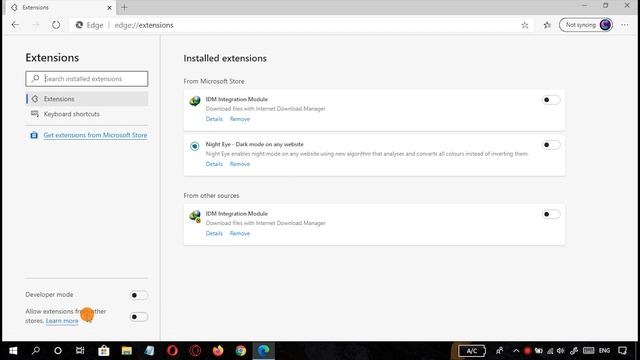Launch Firefox from taskbar
The image size is (640, 360).
coord(218,351)
